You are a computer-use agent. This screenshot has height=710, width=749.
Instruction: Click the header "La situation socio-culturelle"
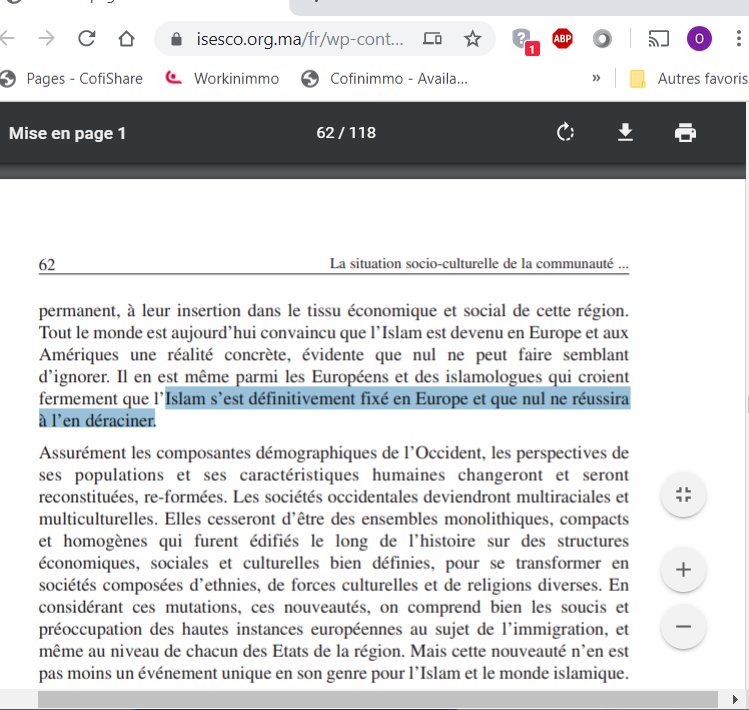point(419,263)
